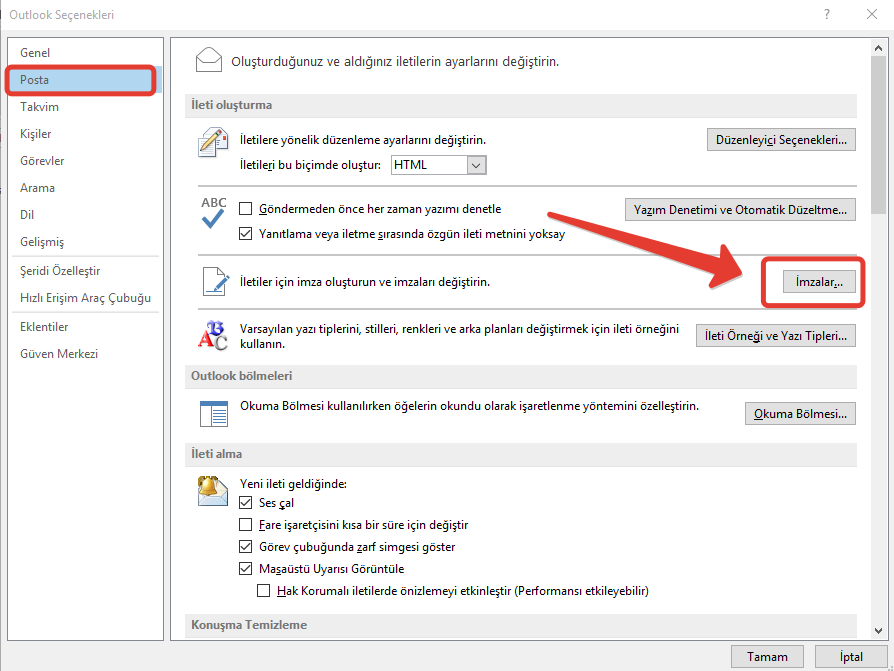The height and width of the screenshot is (671, 894).
Task: Open the Güven Merkezi category
Action: 59,354
